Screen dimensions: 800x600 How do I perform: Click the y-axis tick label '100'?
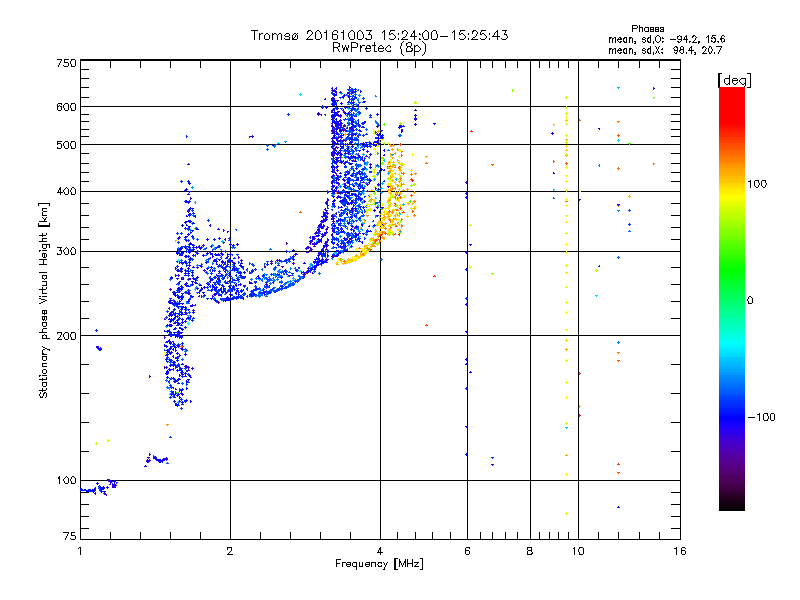[x=66, y=481]
